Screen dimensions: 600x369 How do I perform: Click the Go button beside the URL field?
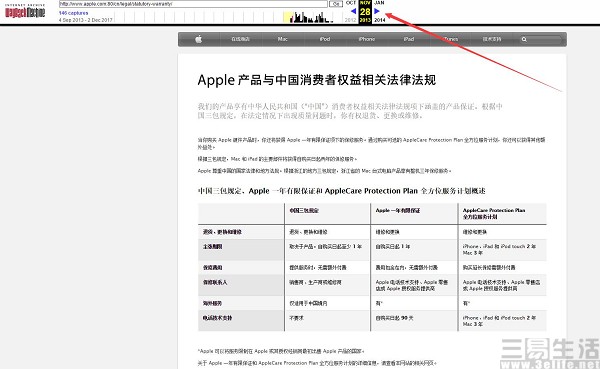point(336,4)
